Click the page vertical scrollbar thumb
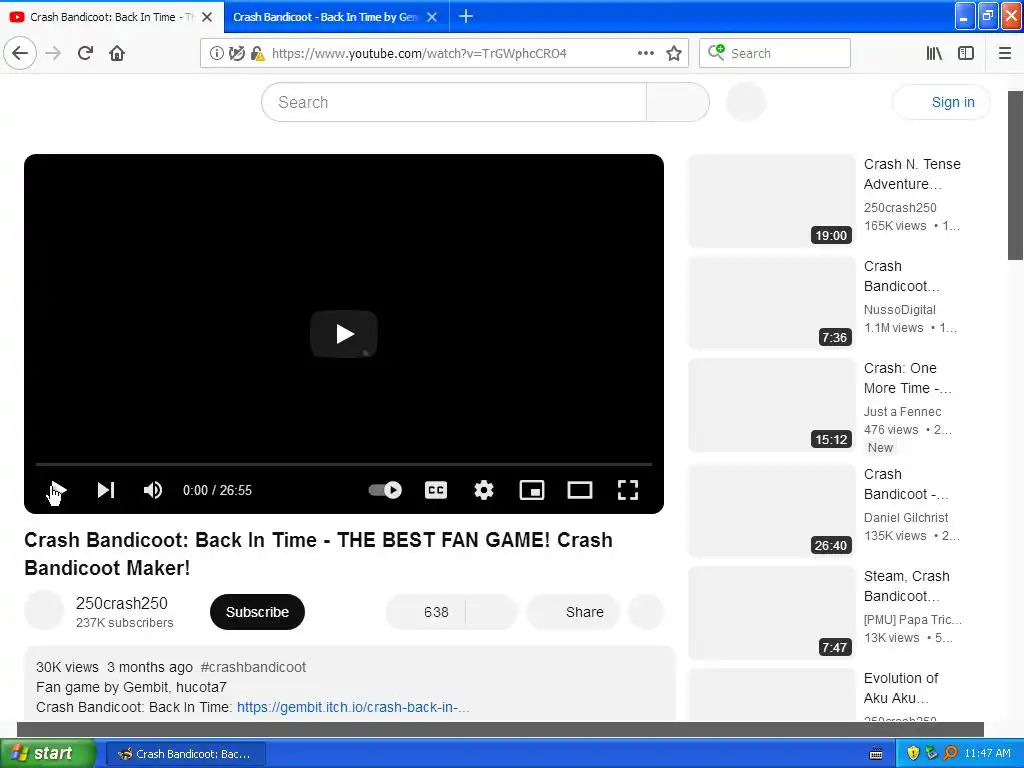 point(1016,175)
